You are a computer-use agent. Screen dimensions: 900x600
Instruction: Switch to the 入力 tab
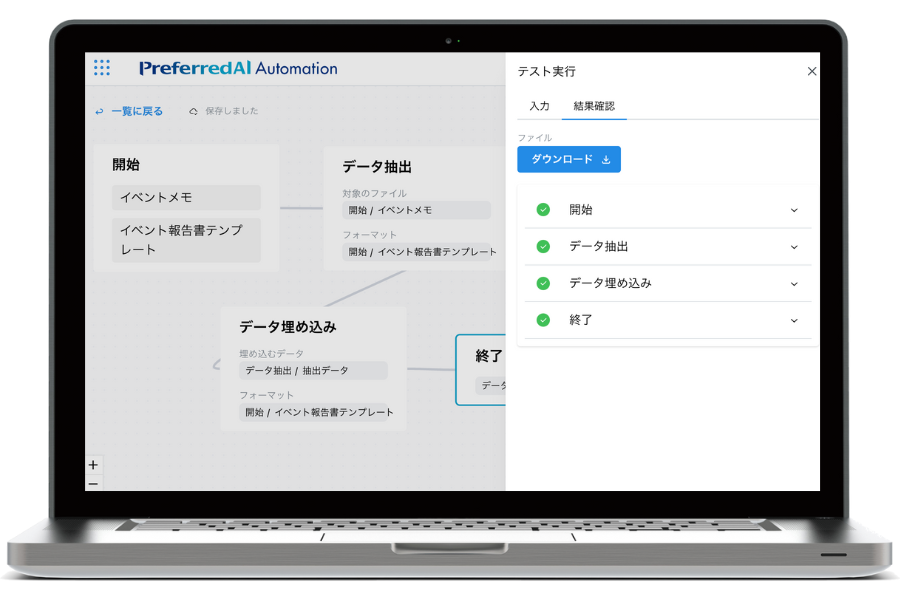click(x=539, y=106)
